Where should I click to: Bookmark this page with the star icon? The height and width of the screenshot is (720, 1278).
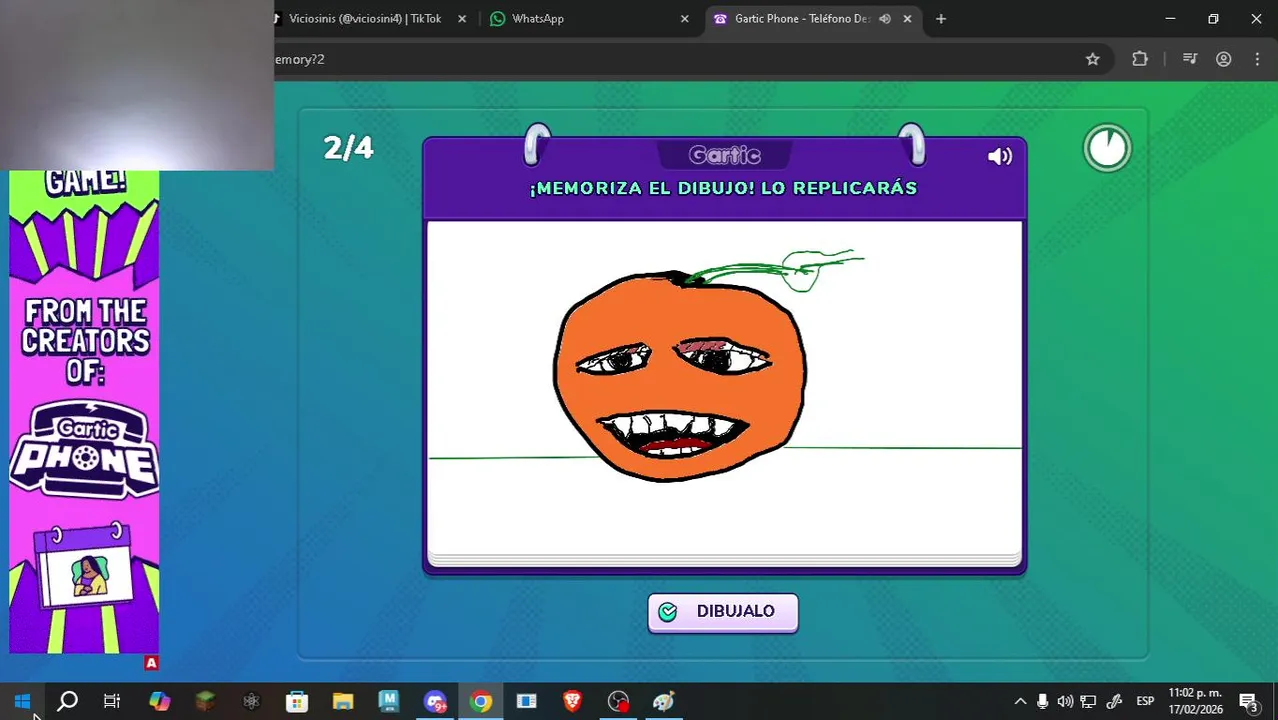[x=1093, y=59]
